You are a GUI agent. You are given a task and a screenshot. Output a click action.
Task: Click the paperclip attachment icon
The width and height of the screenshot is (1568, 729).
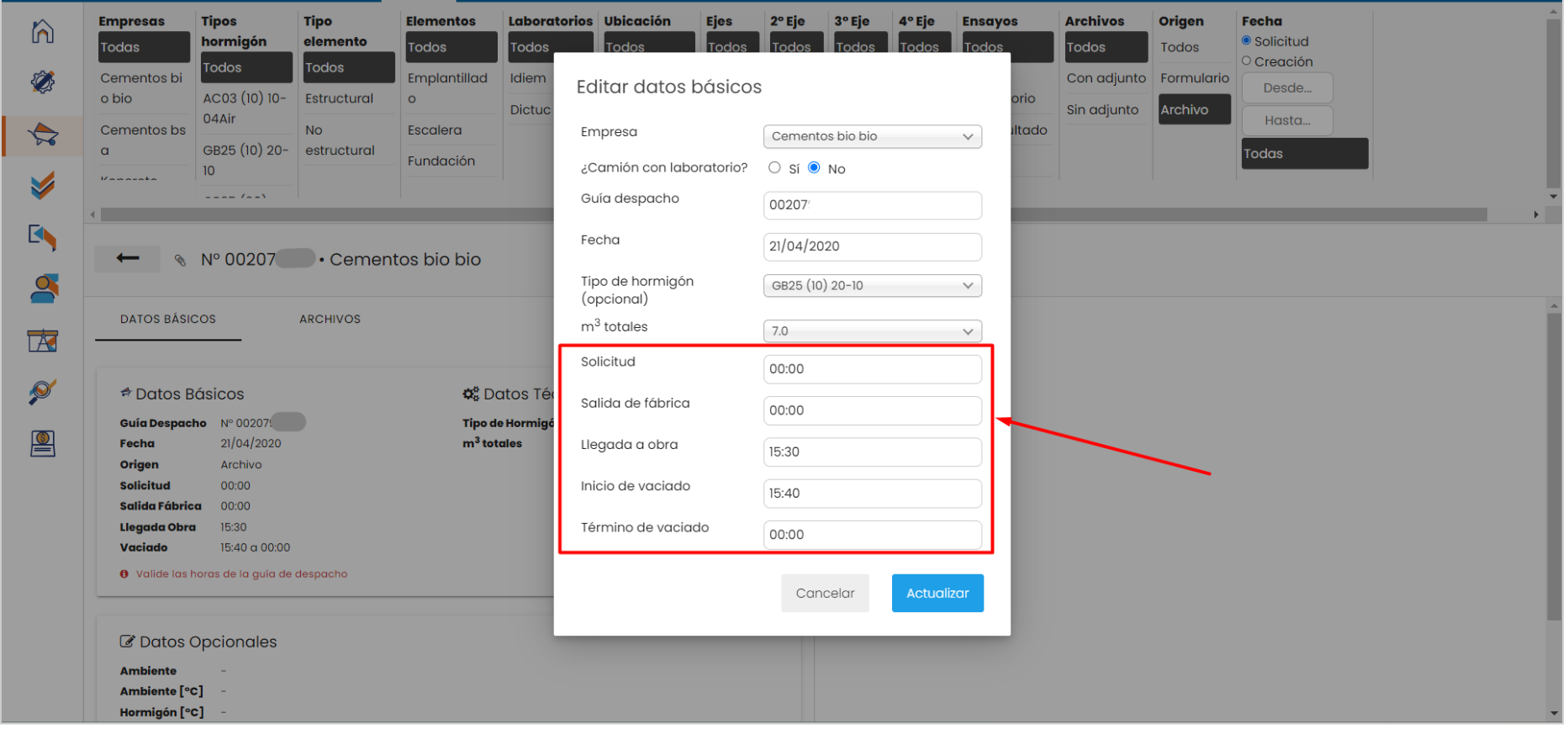click(x=180, y=261)
